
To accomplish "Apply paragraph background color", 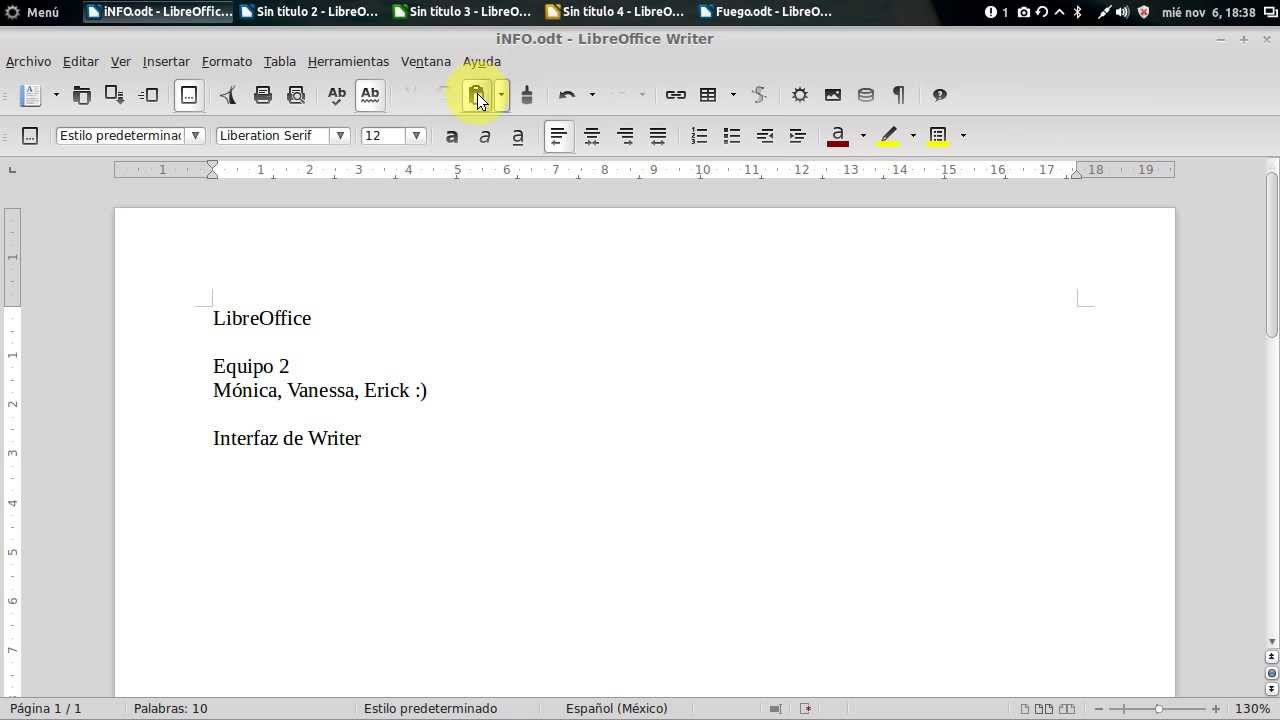I will tap(938, 136).
